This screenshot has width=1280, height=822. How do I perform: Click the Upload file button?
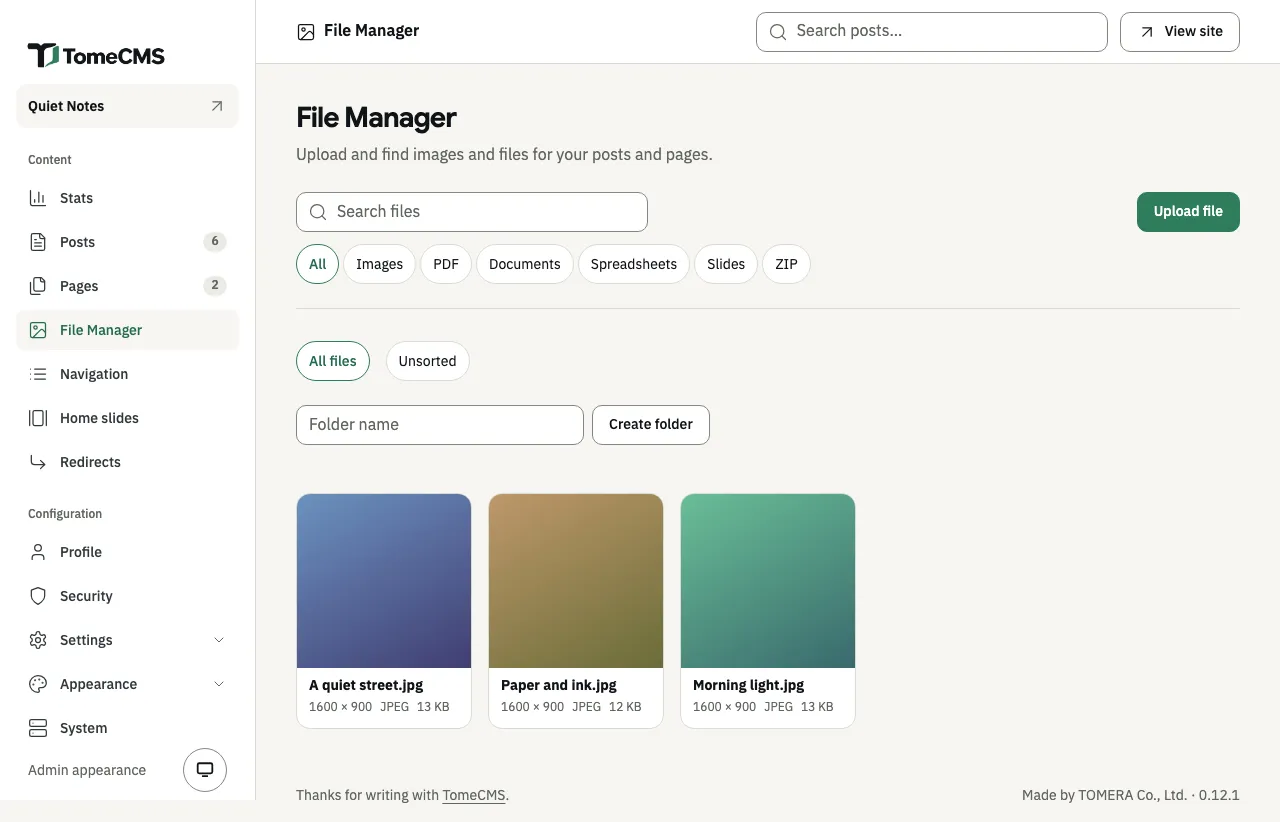pyautogui.click(x=1188, y=212)
